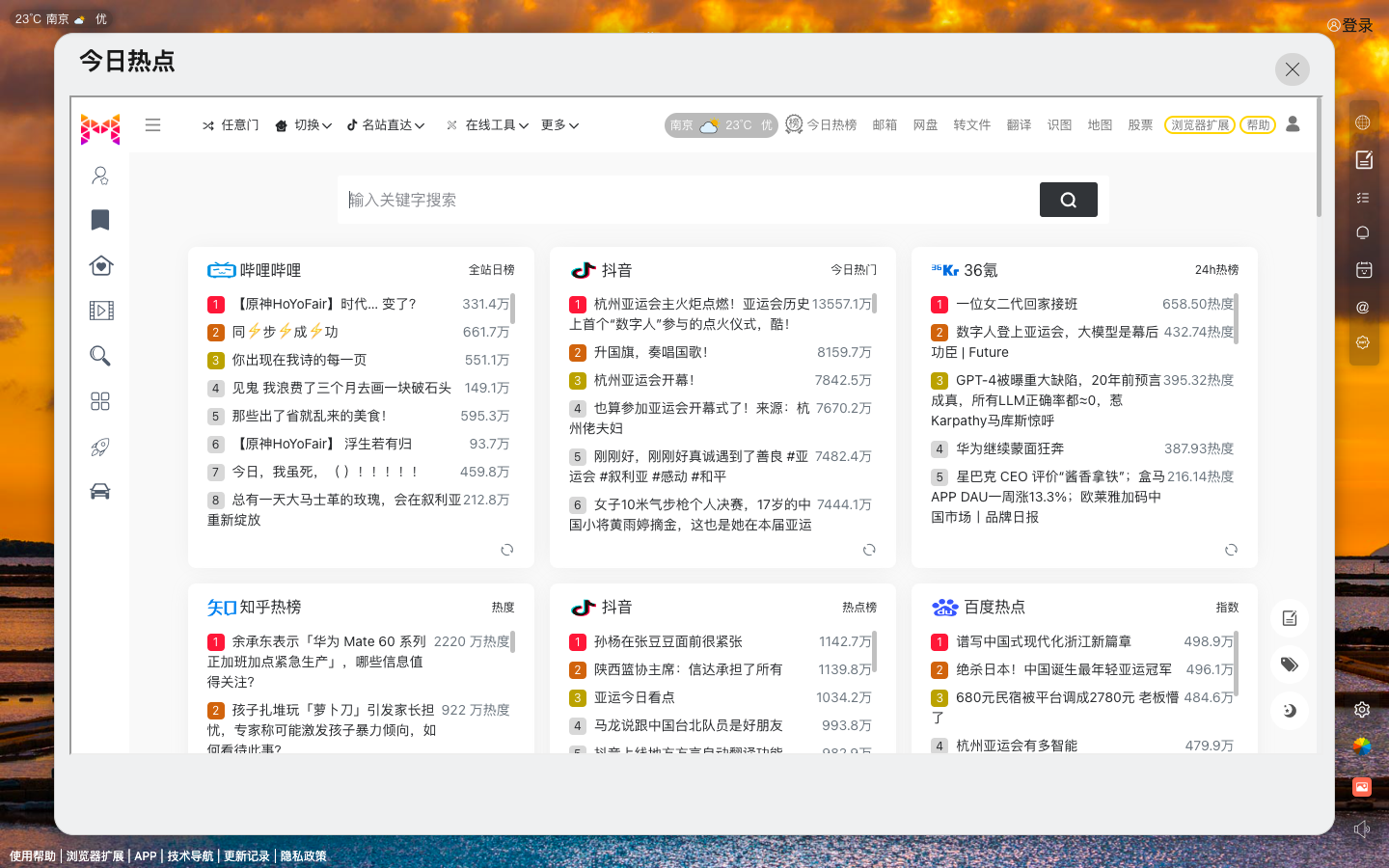
Task: Click the house-heart icon in left sidebar
Action: tap(100, 265)
